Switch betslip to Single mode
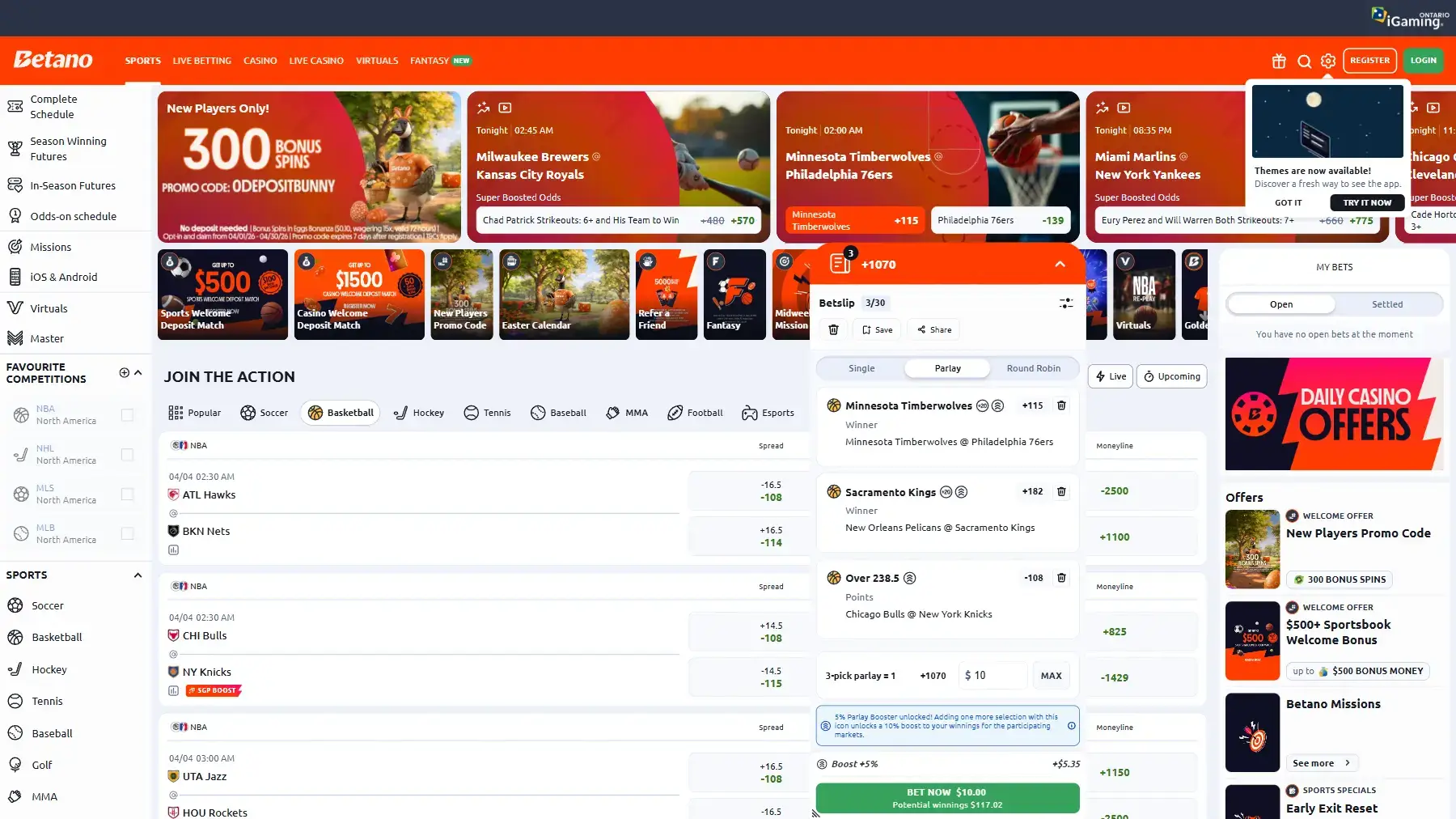The image size is (1456, 819). (x=861, y=368)
